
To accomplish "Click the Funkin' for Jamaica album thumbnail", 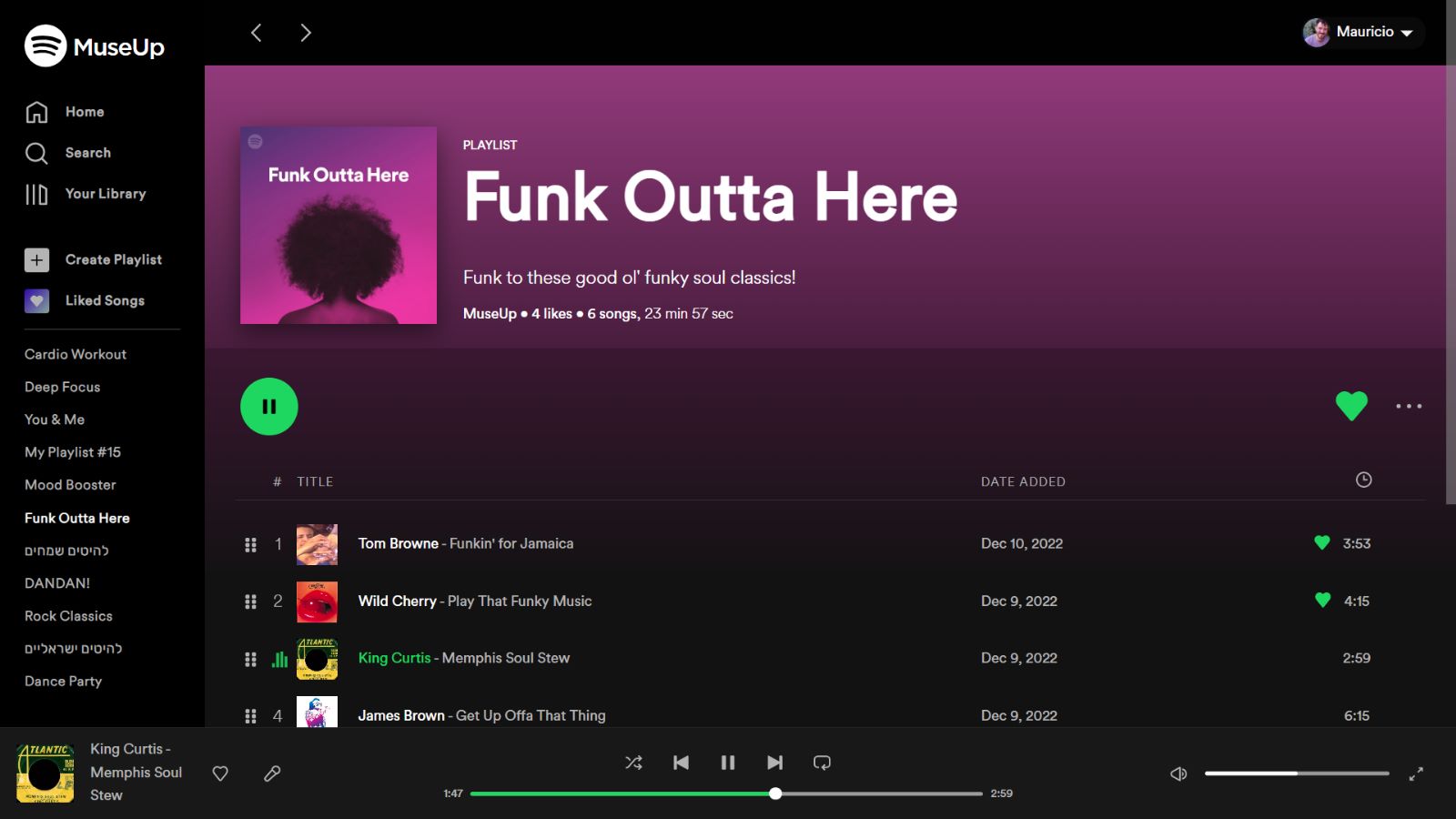I will (317, 544).
